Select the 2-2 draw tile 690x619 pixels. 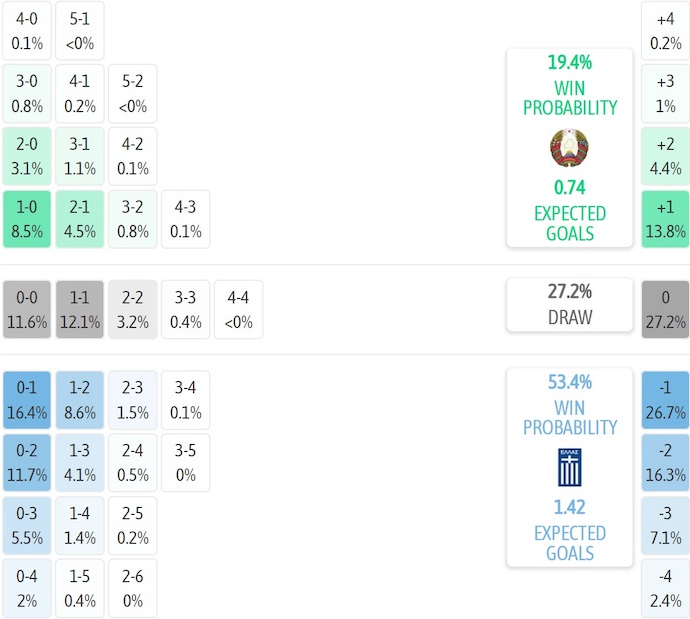tap(133, 310)
